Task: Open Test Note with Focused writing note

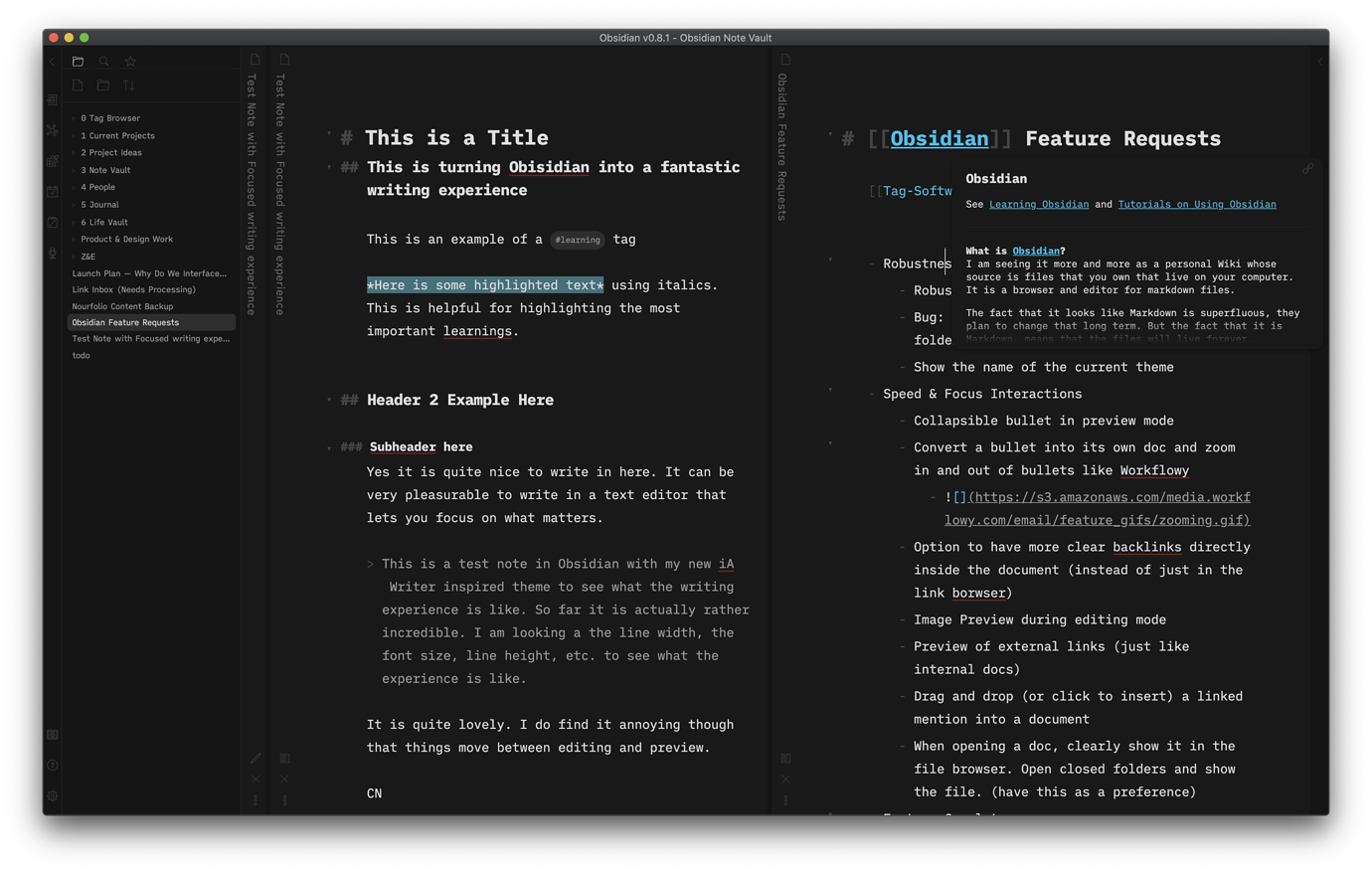Action: pyautogui.click(x=151, y=339)
